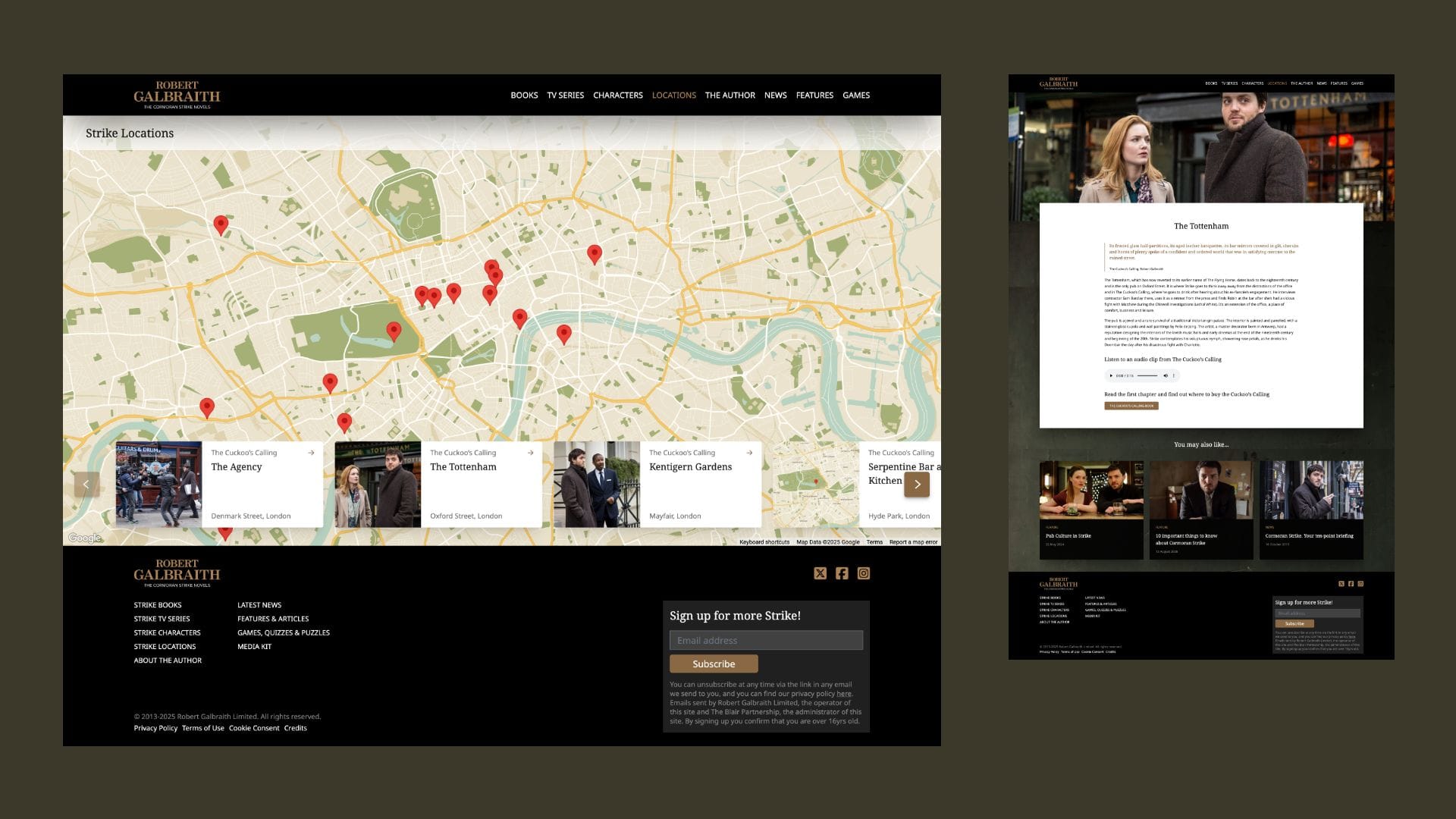The image size is (1456, 819).
Task: Open STRIKE TV SERIES footer link on Locations page
Action: click(x=162, y=619)
